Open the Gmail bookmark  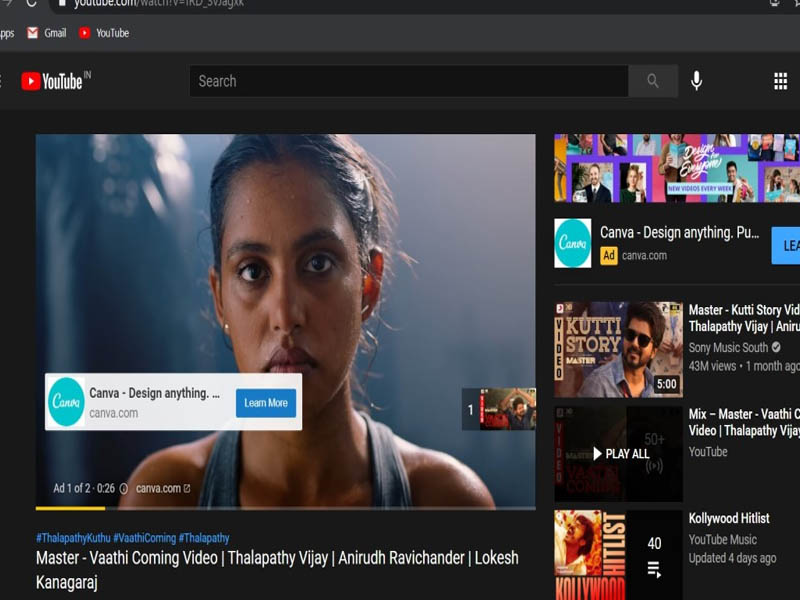pos(47,33)
